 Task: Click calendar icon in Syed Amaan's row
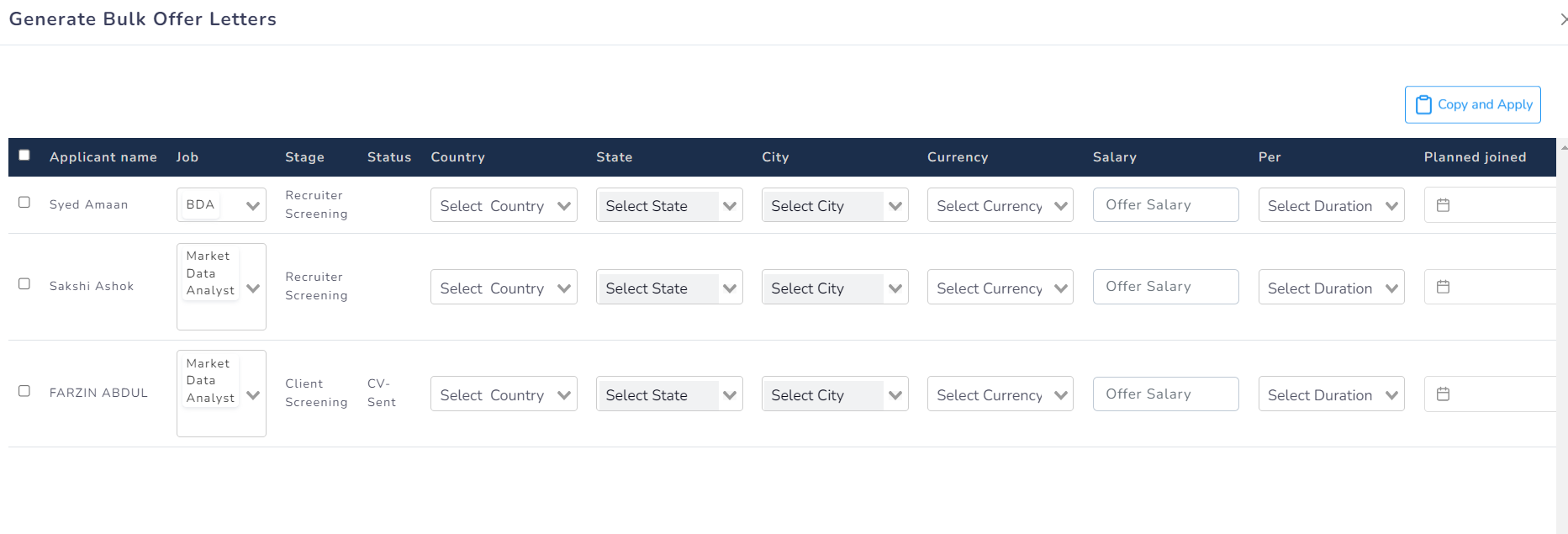coord(1443,205)
